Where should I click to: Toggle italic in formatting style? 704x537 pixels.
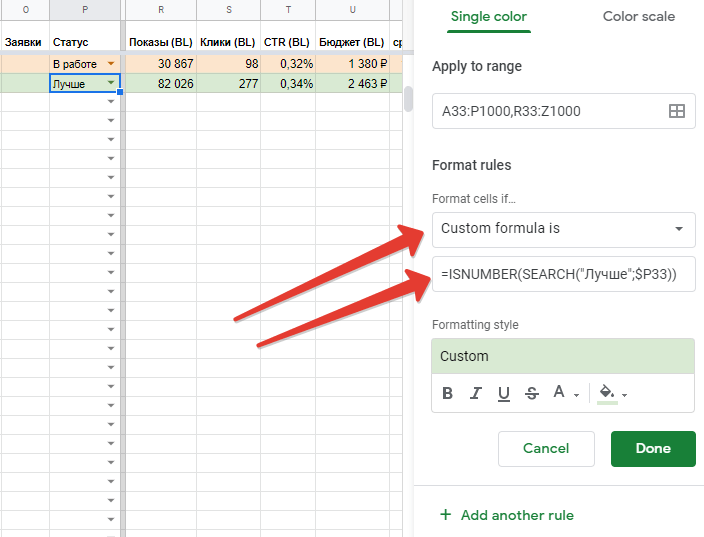pos(475,393)
